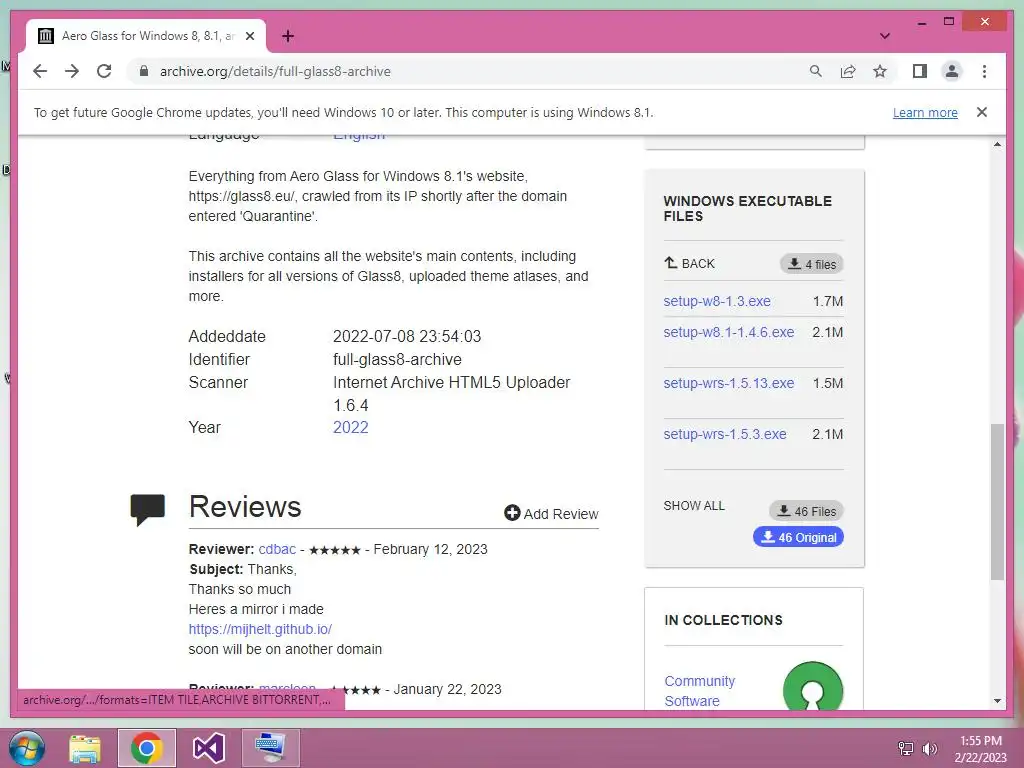Download setup-wrs-1.5.3.exe

[x=725, y=434]
